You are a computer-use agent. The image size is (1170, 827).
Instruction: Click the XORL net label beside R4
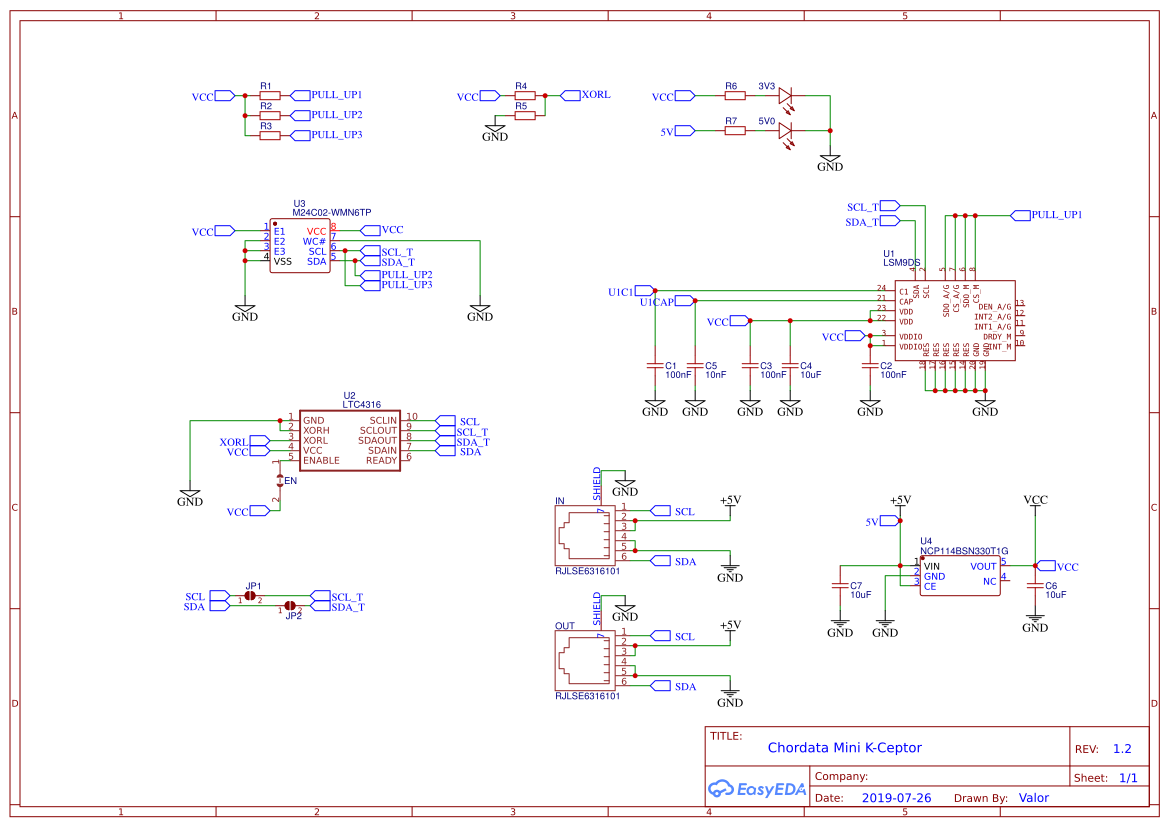(x=592, y=95)
